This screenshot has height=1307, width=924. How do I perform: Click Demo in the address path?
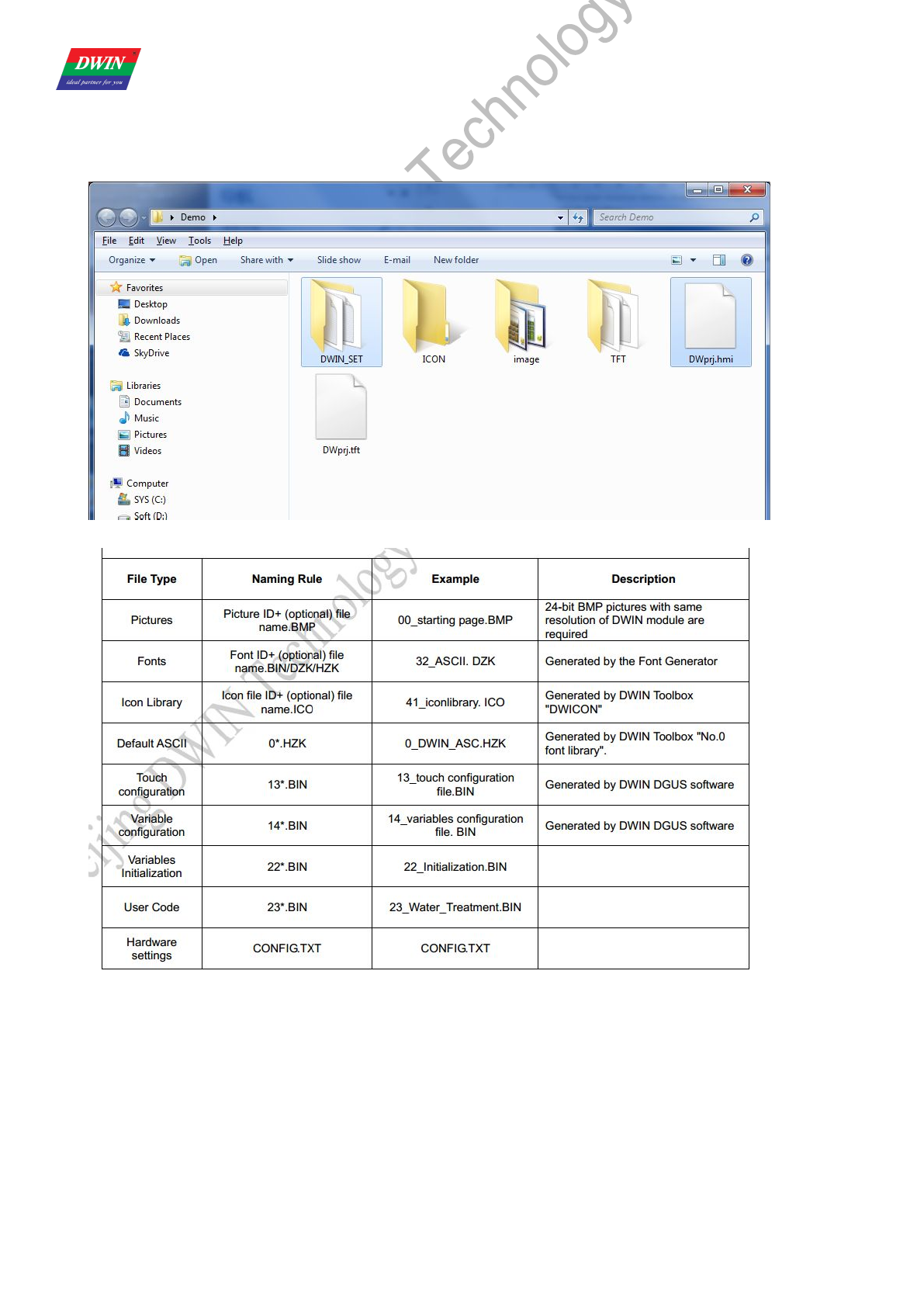coord(193,217)
